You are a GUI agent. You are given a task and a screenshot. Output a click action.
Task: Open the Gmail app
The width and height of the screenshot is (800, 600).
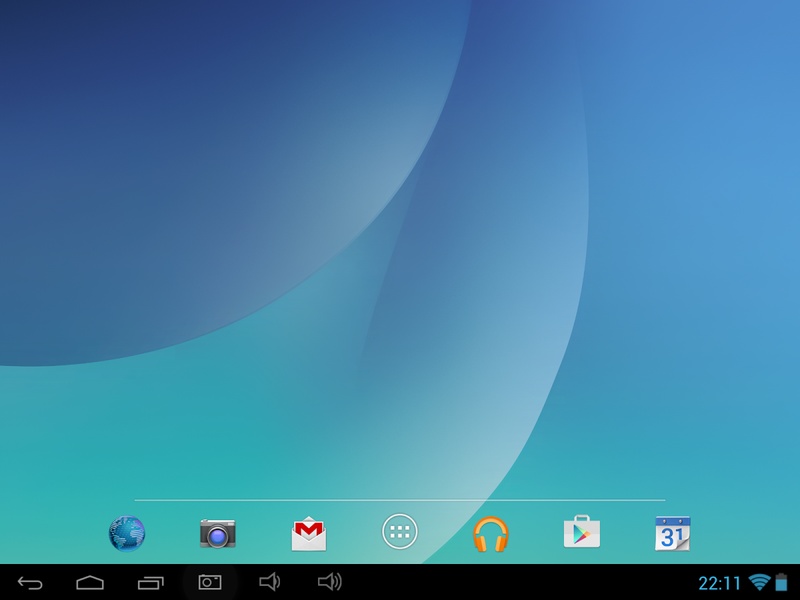309,534
